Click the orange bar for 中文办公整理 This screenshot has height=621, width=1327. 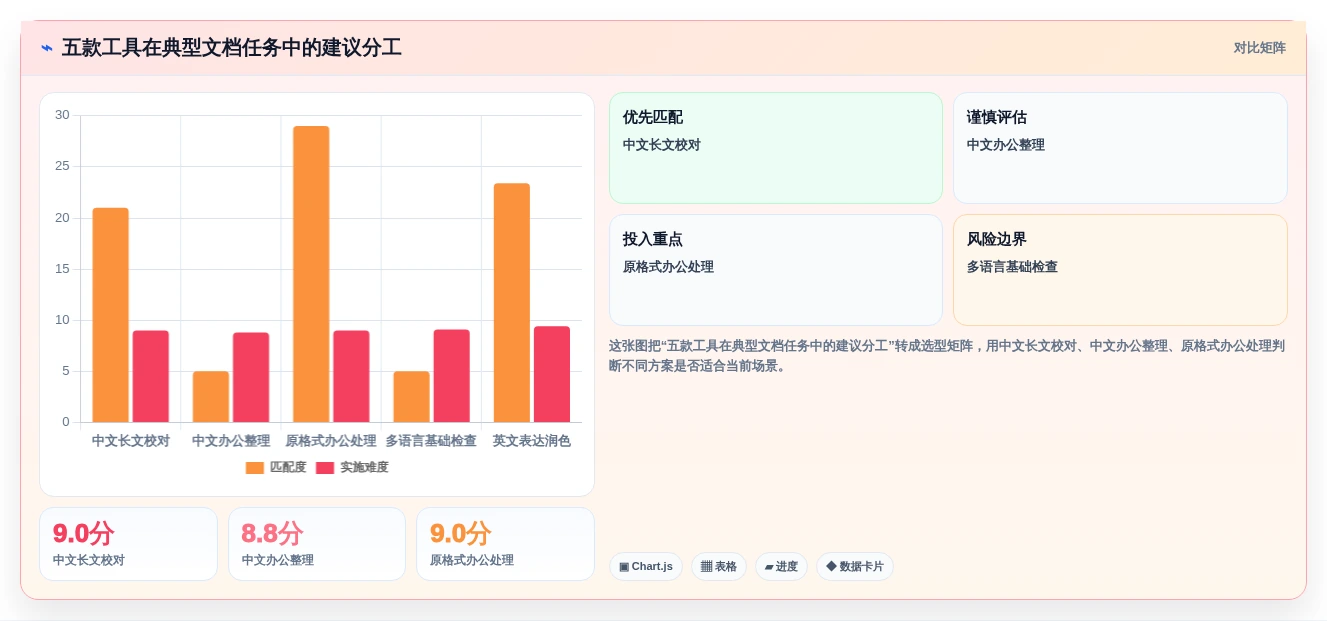click(x=211, y=397)
